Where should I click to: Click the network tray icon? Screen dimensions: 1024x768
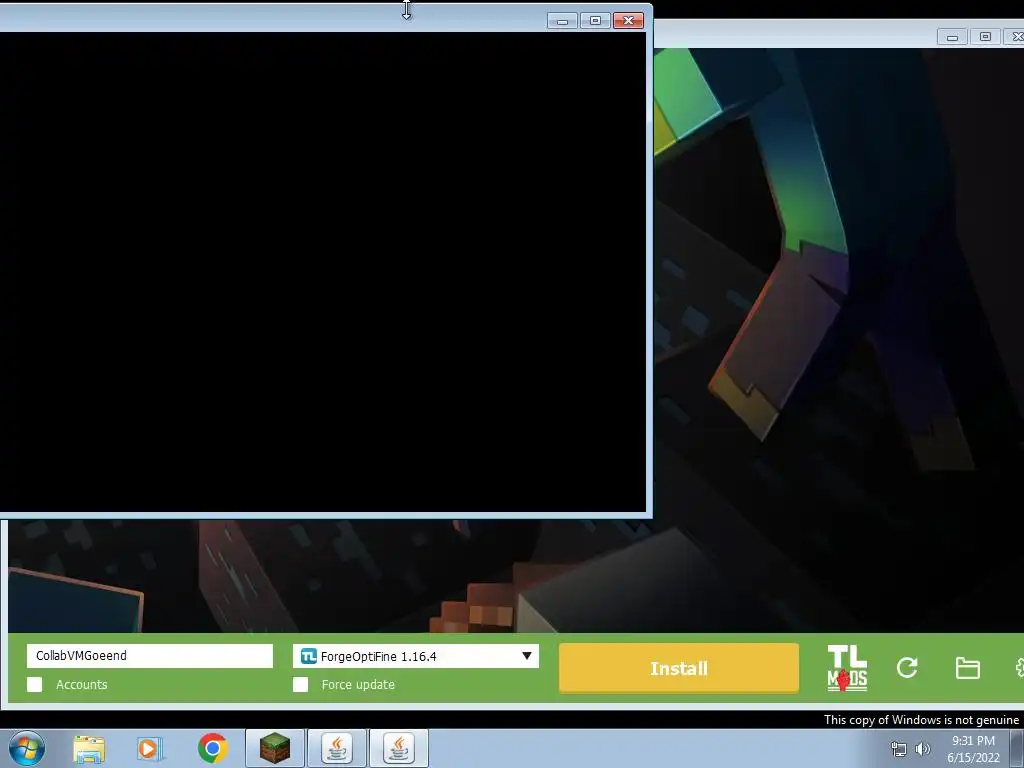899,749
